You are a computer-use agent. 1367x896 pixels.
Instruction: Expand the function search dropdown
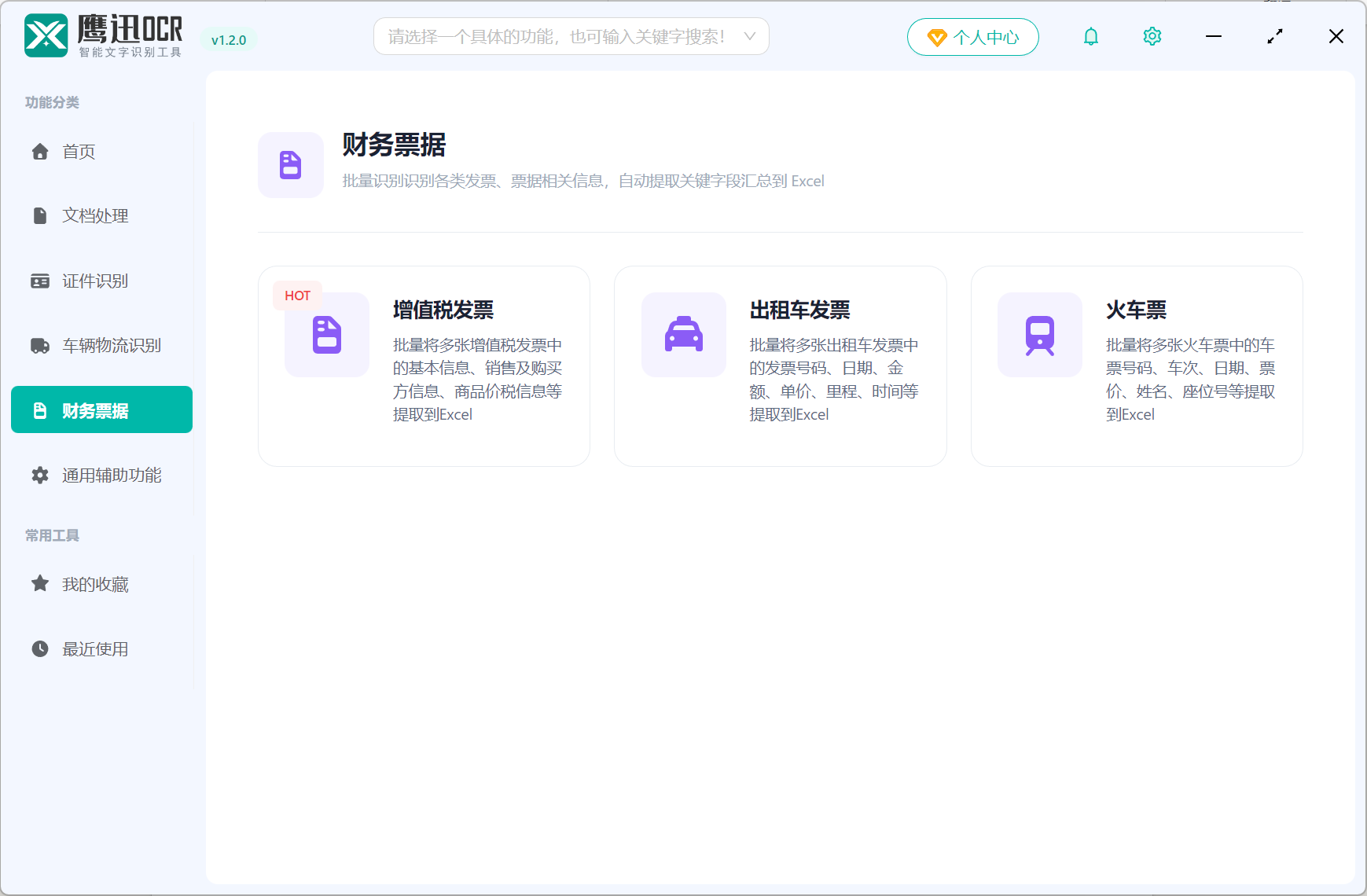(x=748, y=36)
